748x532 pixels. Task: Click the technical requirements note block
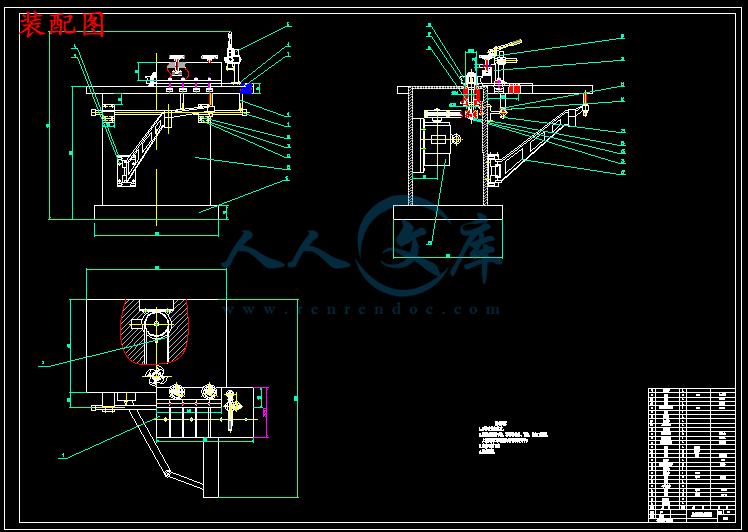(x=513, y=437)
